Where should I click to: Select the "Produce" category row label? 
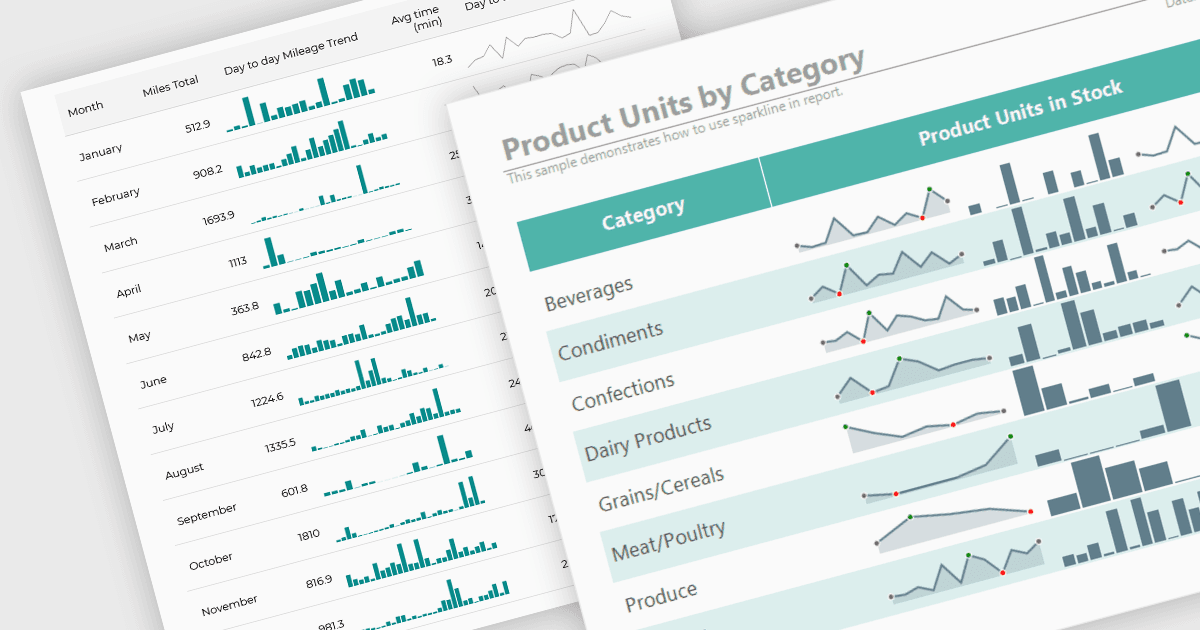pos(661,596)
